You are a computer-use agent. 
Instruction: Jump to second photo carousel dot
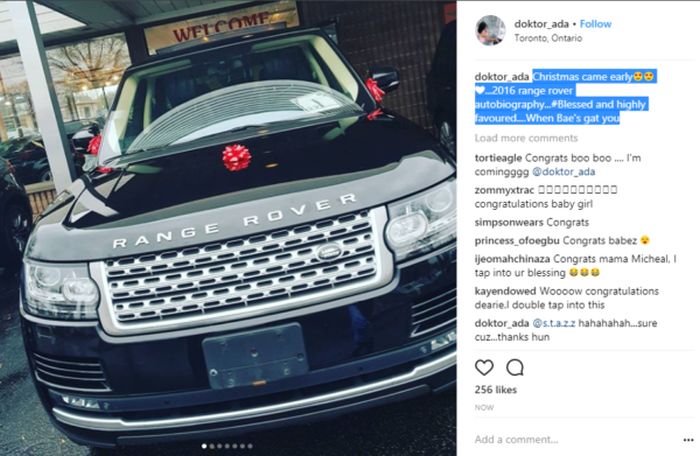pos(212,446)
